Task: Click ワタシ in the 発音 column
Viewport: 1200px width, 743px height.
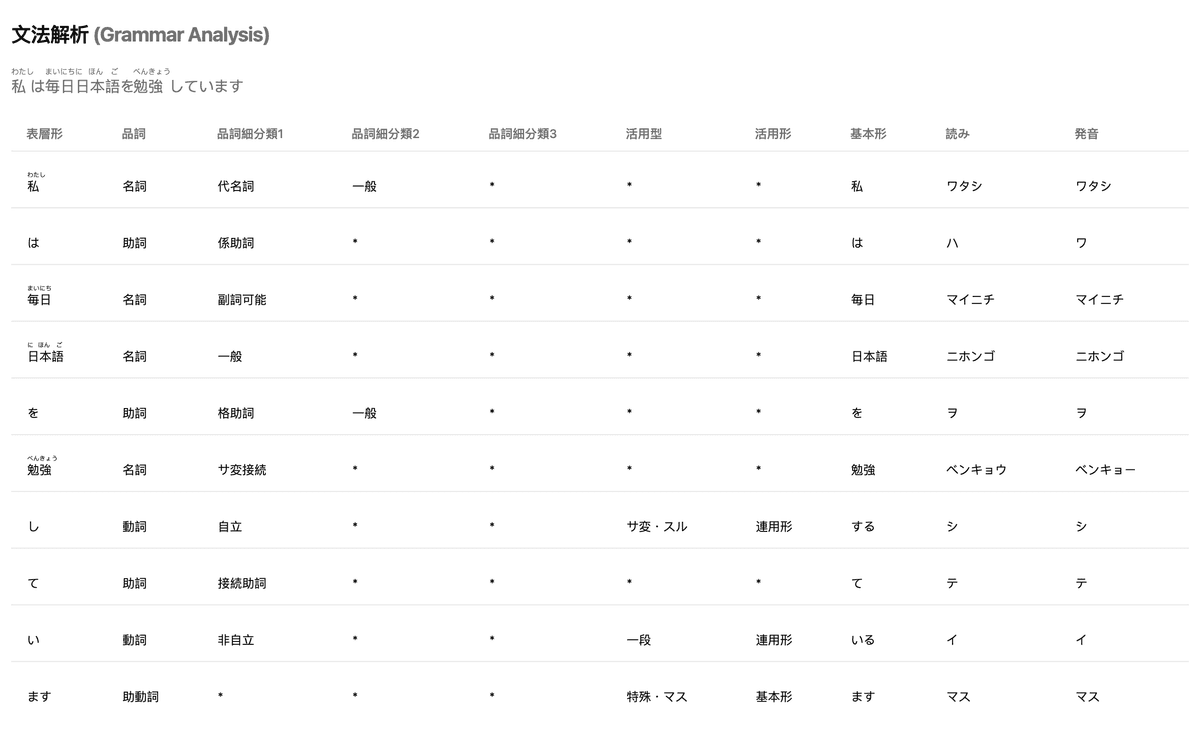Action: (1093, 186)
